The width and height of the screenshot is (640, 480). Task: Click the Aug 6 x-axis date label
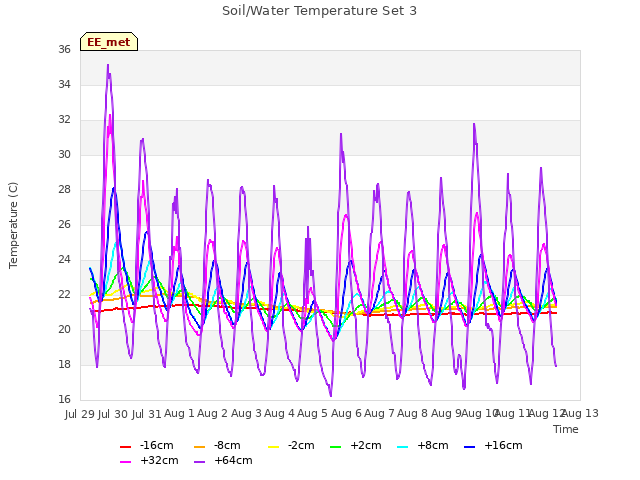click(x=346, y=413)
